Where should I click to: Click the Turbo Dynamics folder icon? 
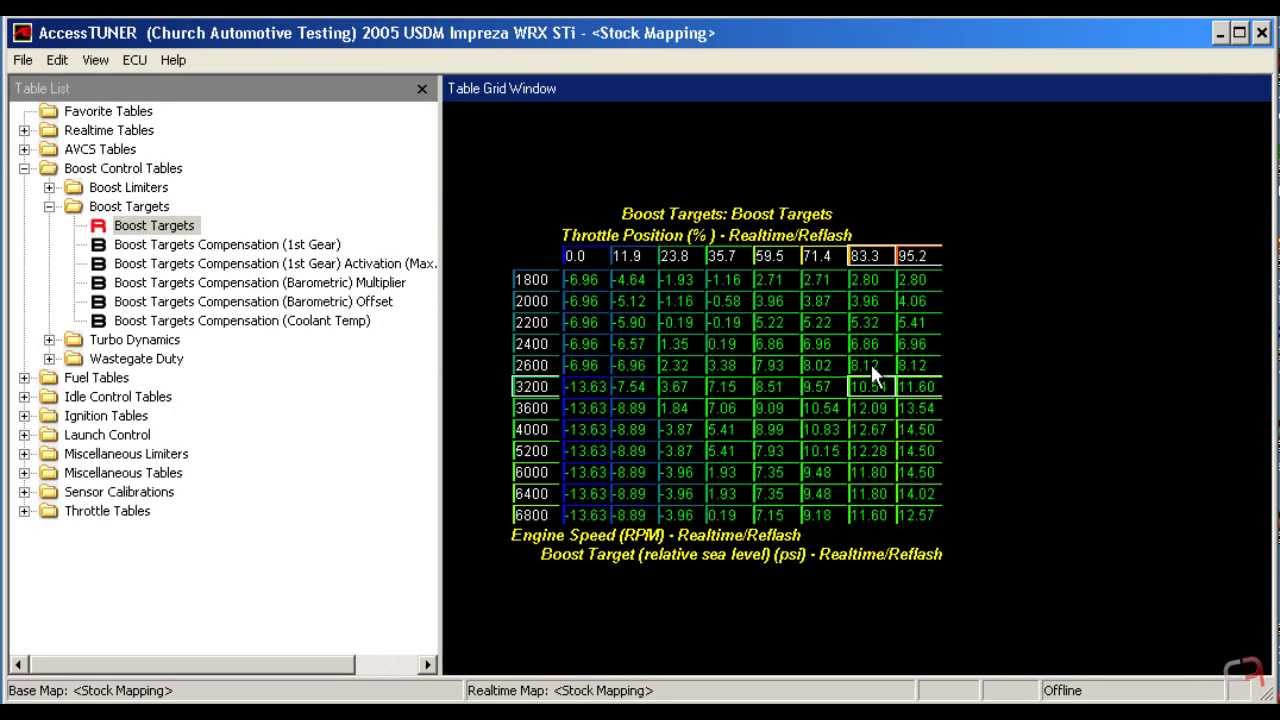(74, 339)
